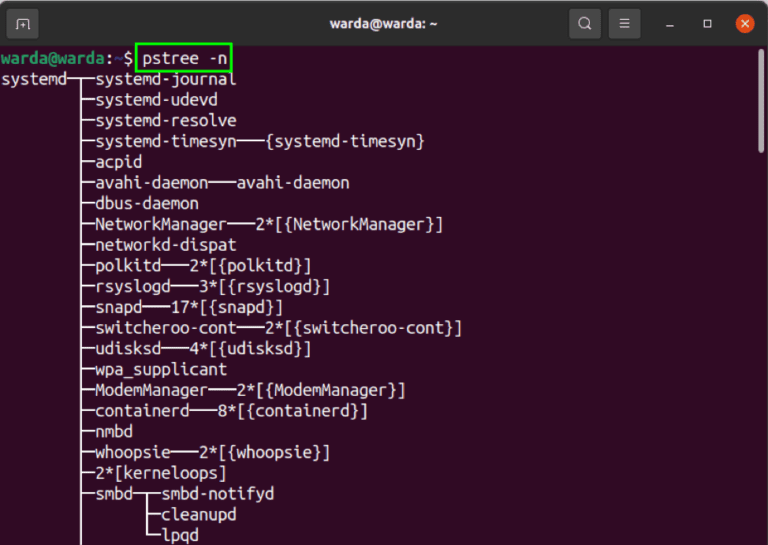Click wpa_supplicant in the tree
Image resolution: width=768 pixels, height=545 pixels.
tap(161, 369)
